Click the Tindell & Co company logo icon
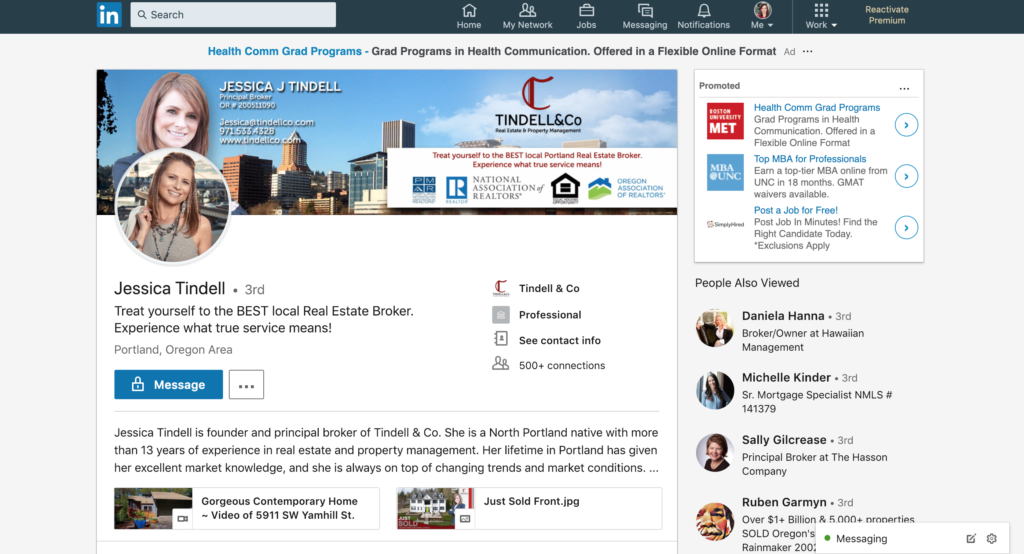 pyautogui.click(x=501, y=288)
